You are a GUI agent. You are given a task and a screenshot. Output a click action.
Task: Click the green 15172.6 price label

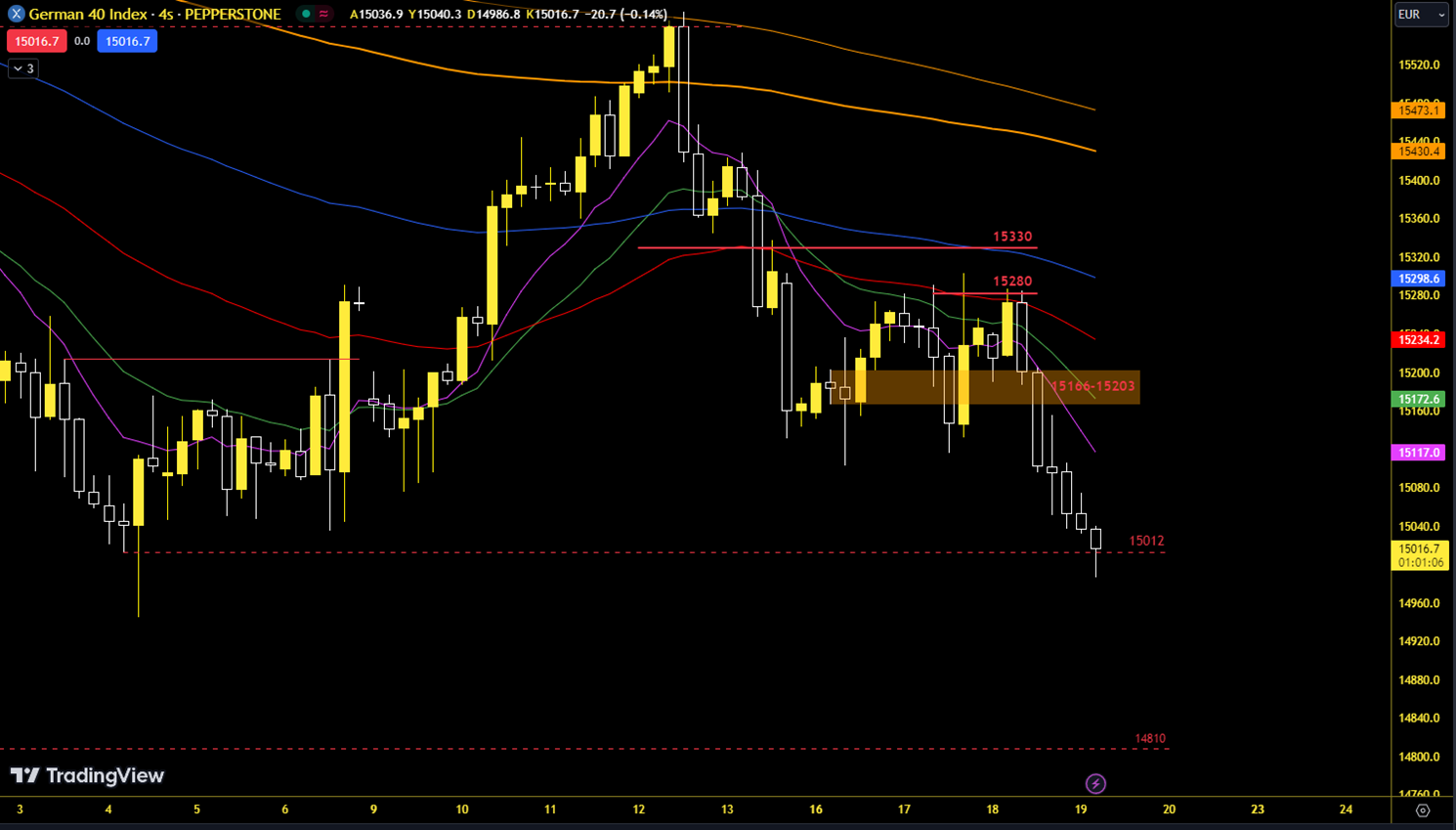1418,399
